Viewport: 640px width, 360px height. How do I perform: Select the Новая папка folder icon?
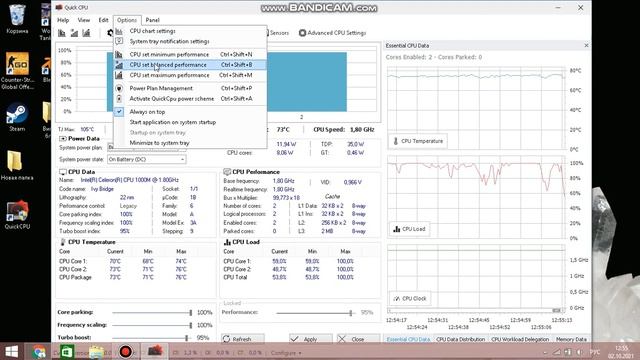[x=17, y=166]
